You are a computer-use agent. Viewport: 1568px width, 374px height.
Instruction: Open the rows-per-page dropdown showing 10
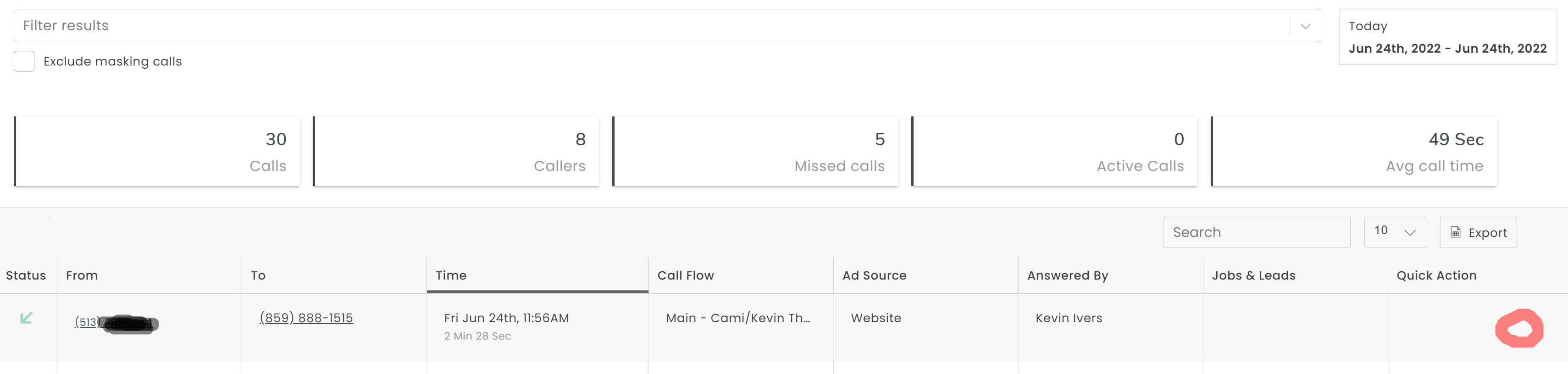coord(1395,232)
